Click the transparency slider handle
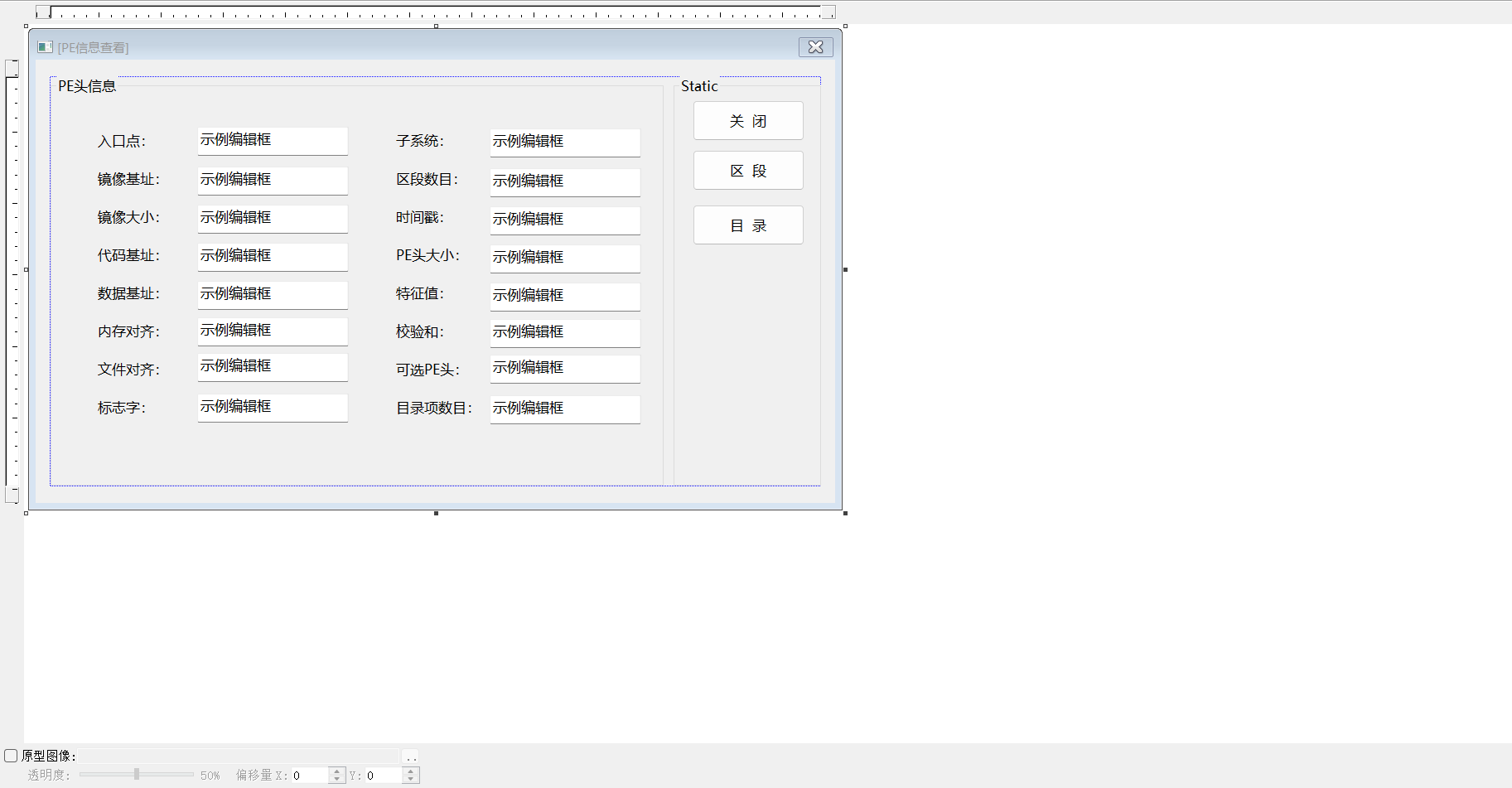Image resolution: width=1512 pixels, height=788 pixels. click(x=137, y=774)
